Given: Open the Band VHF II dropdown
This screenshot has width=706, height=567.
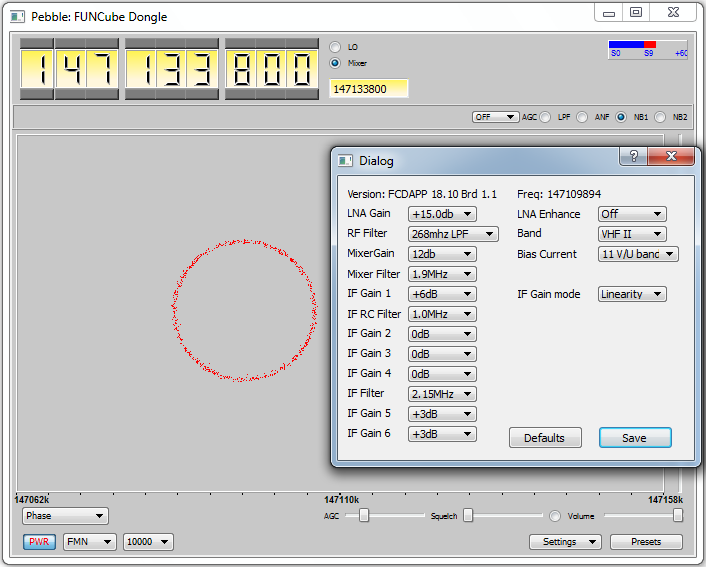Looking at the screenshot, I should [x=632, y=234].
